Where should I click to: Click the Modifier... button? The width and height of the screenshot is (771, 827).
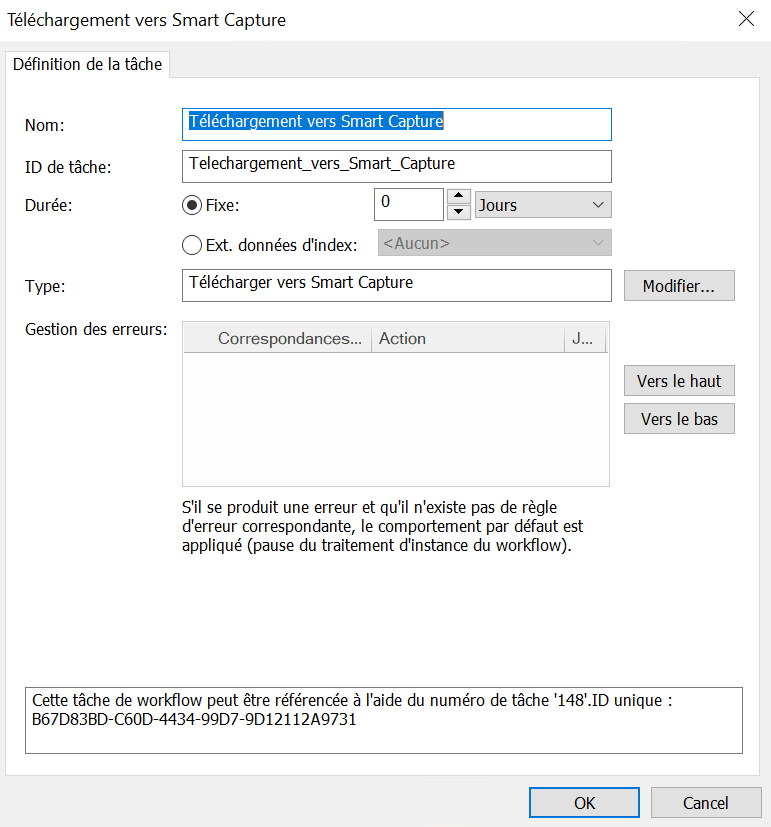(x=679, y=286)
